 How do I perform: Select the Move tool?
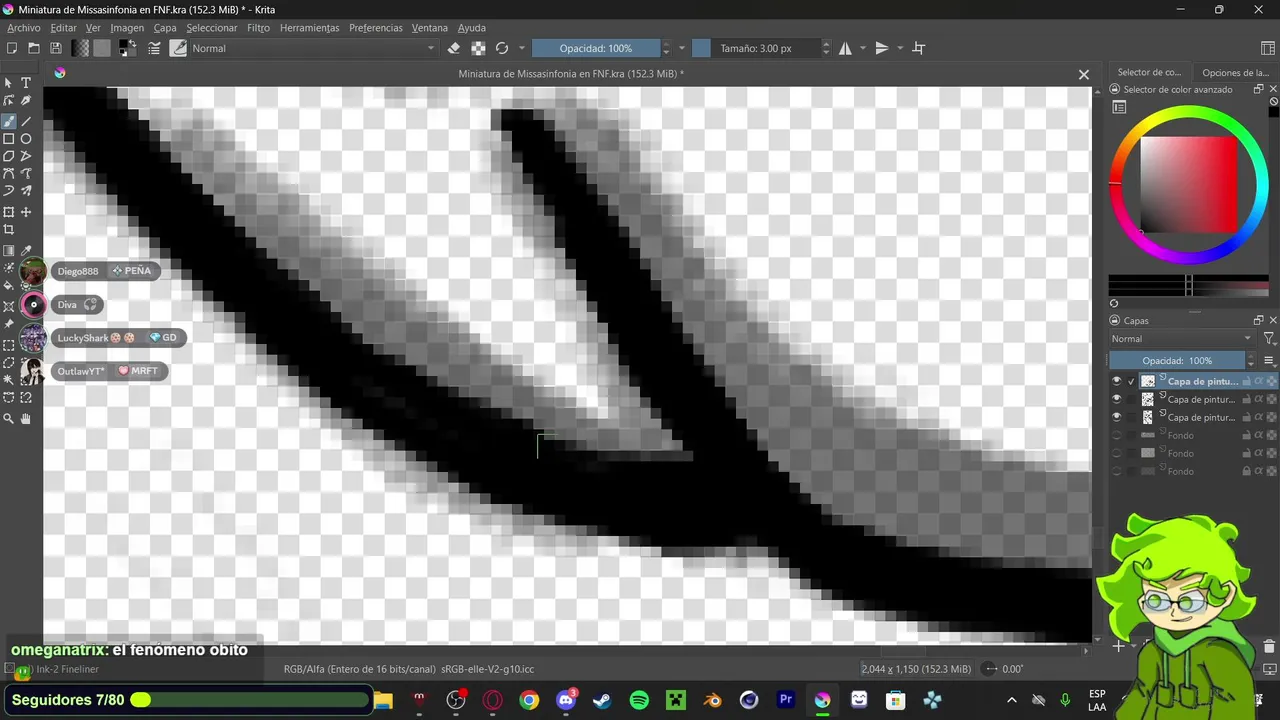(x=26, y=212)
